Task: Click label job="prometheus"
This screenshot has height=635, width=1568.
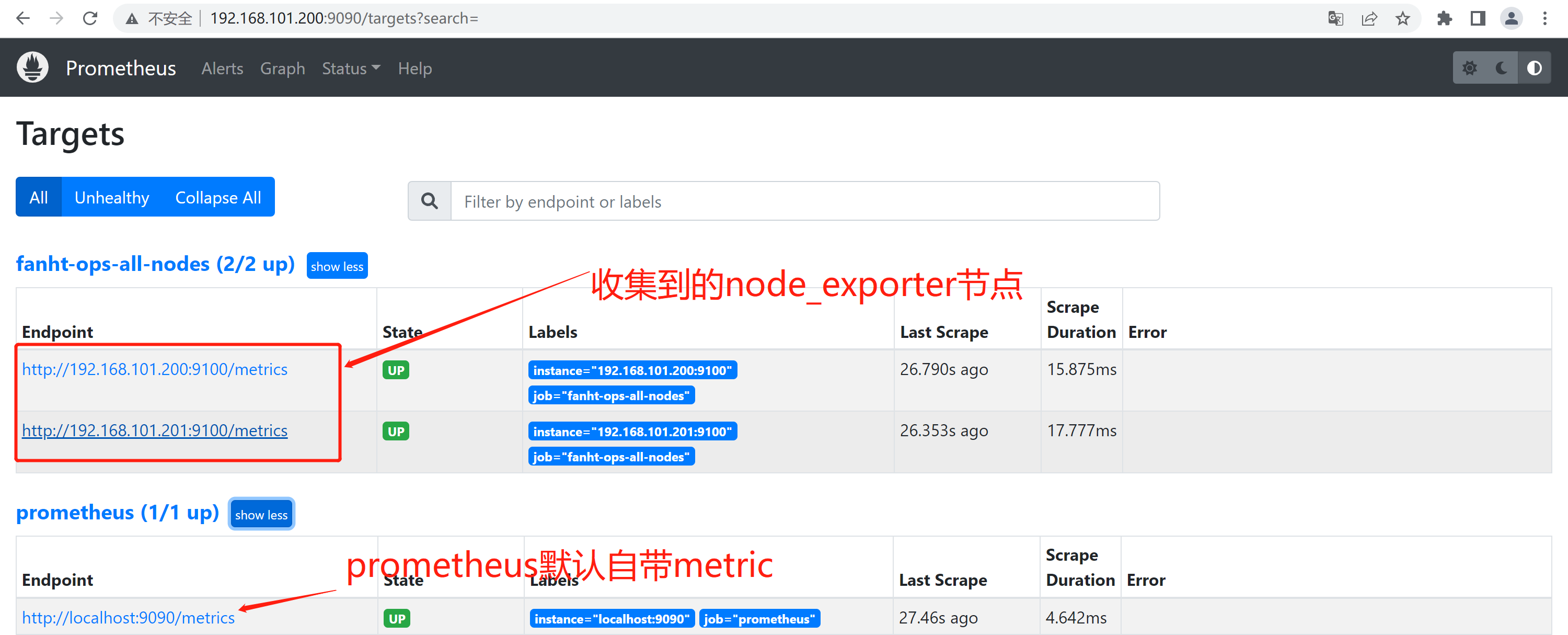Action: [759, 618]
